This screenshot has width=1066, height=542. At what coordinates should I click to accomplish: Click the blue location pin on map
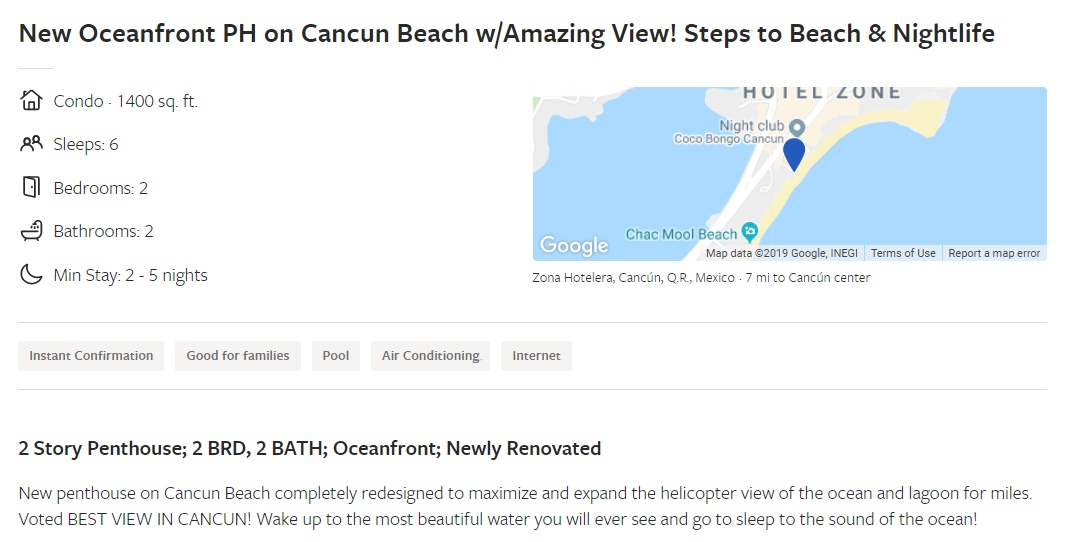pyautogui.click(x=793, y=154)
